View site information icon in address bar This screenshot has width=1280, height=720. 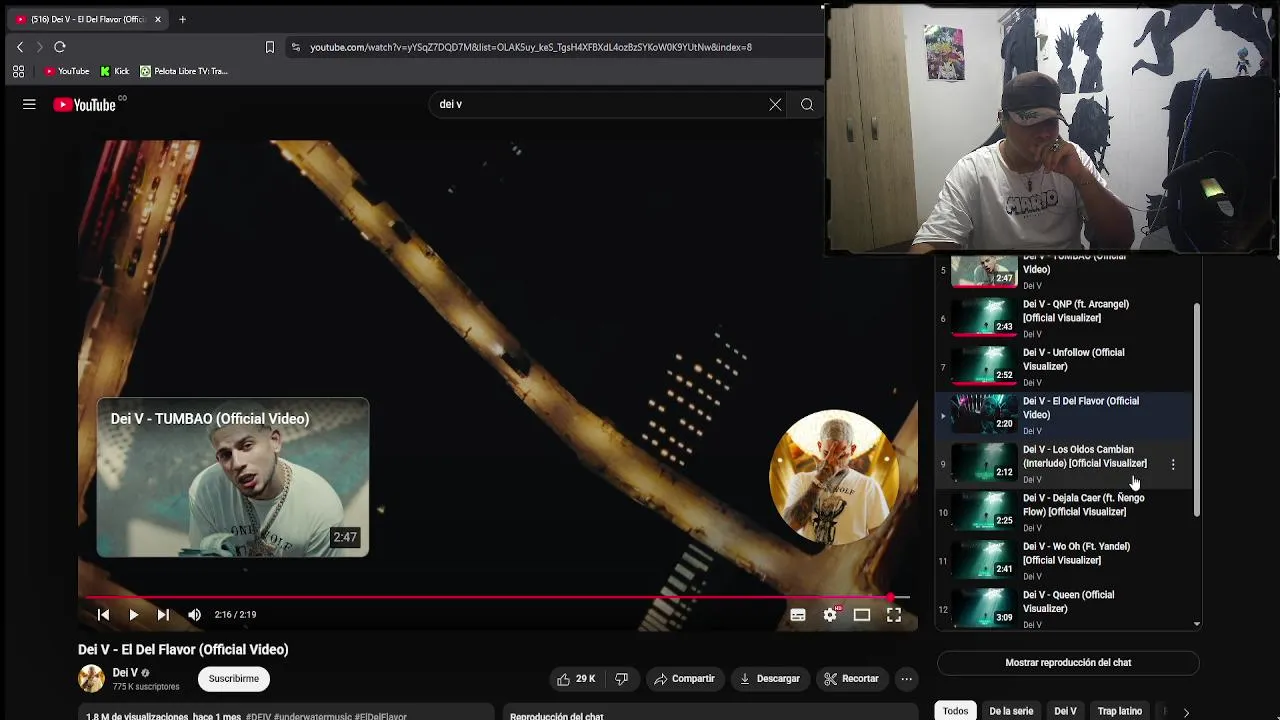[295, 47]
